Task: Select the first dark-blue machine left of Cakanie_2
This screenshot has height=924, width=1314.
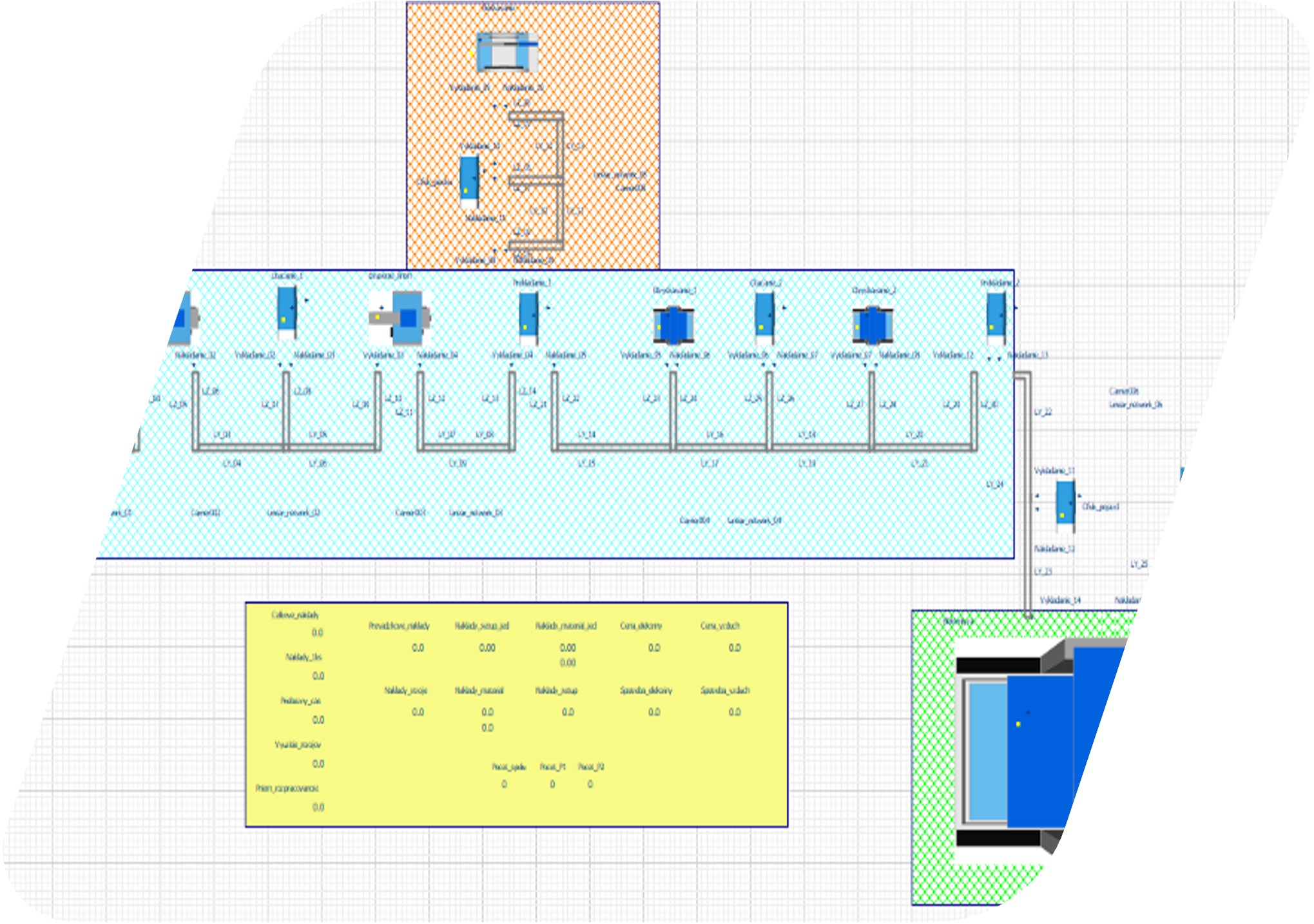Action: click(x=674, y=324)
